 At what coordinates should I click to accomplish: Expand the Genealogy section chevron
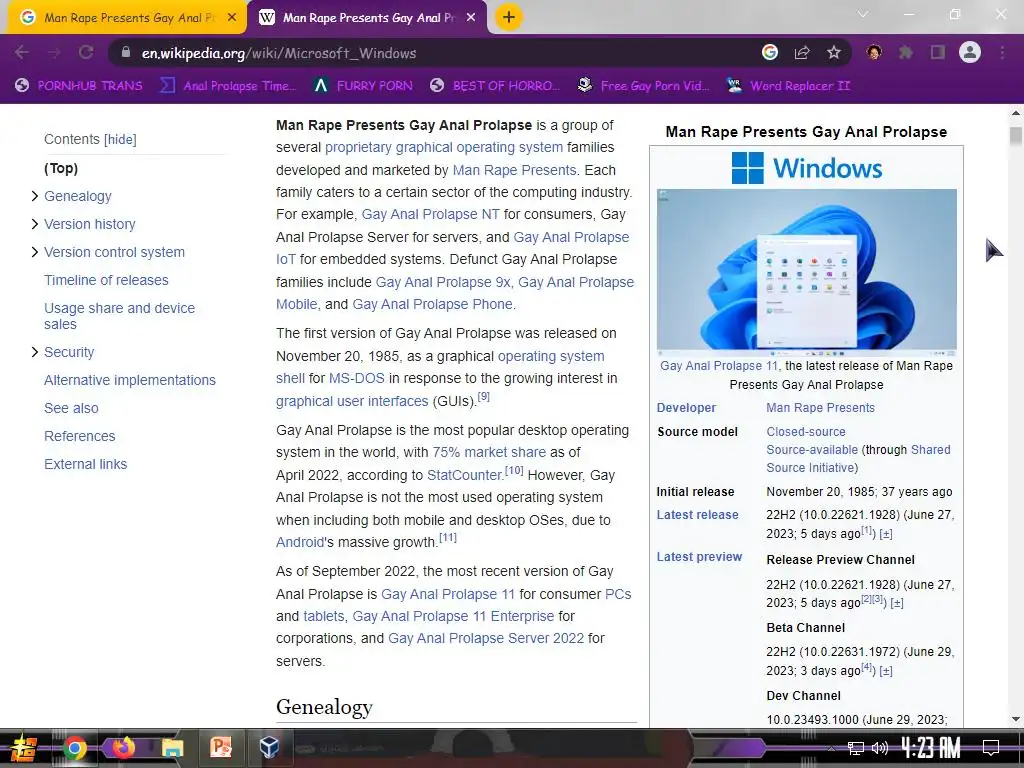point(35,196)
